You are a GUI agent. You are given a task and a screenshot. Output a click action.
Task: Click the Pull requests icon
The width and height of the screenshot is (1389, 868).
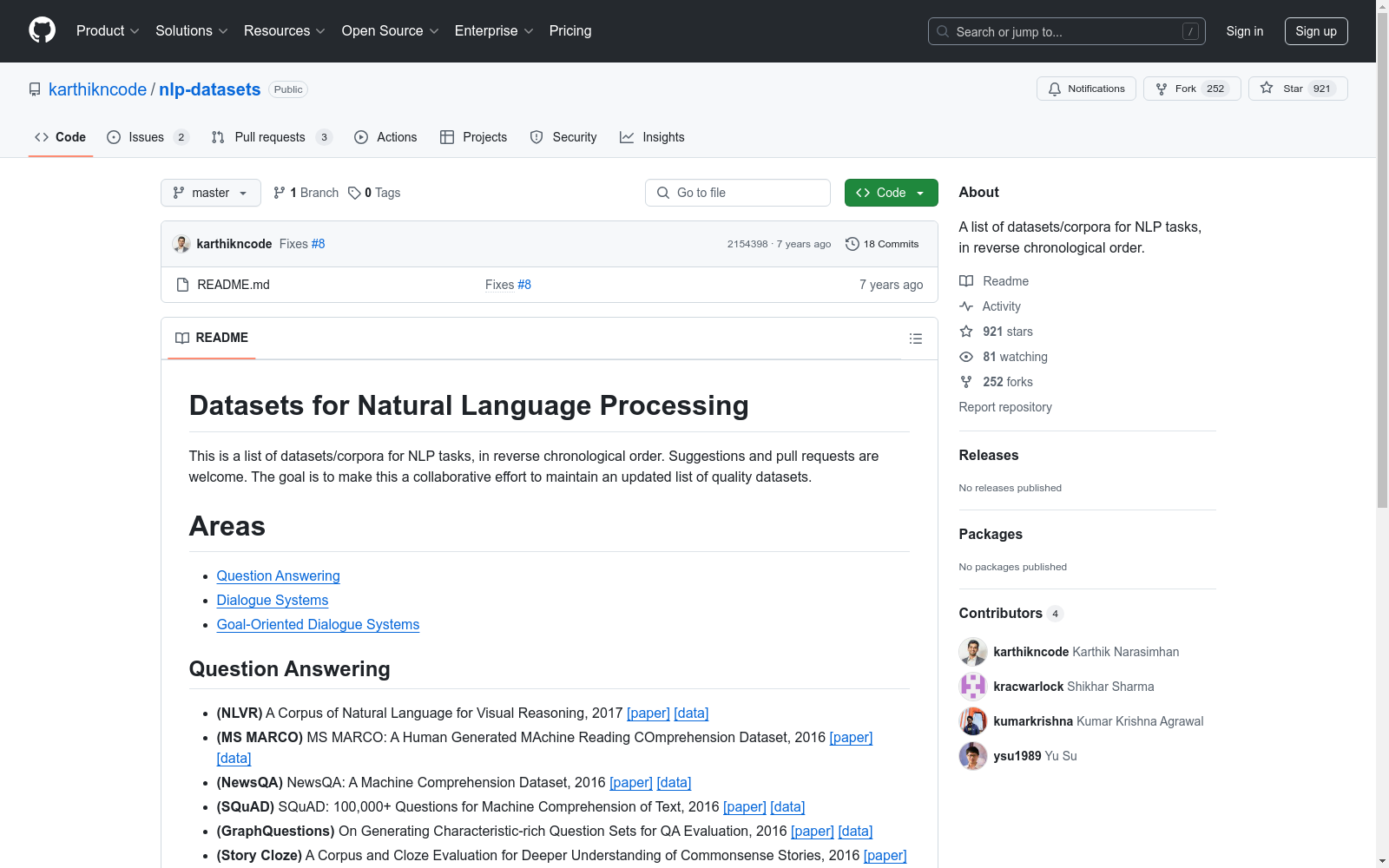(x=218, y=137)
